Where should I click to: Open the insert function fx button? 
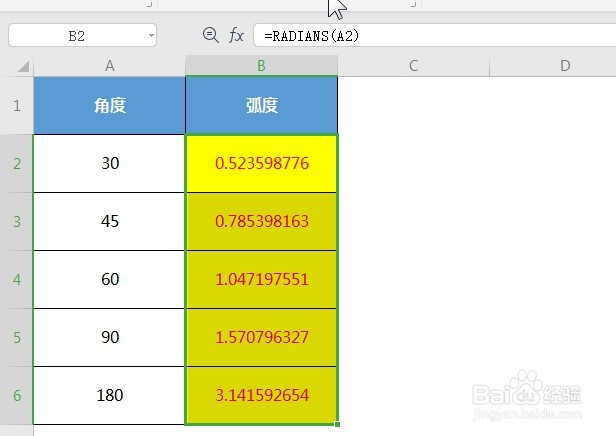(236, 35)
